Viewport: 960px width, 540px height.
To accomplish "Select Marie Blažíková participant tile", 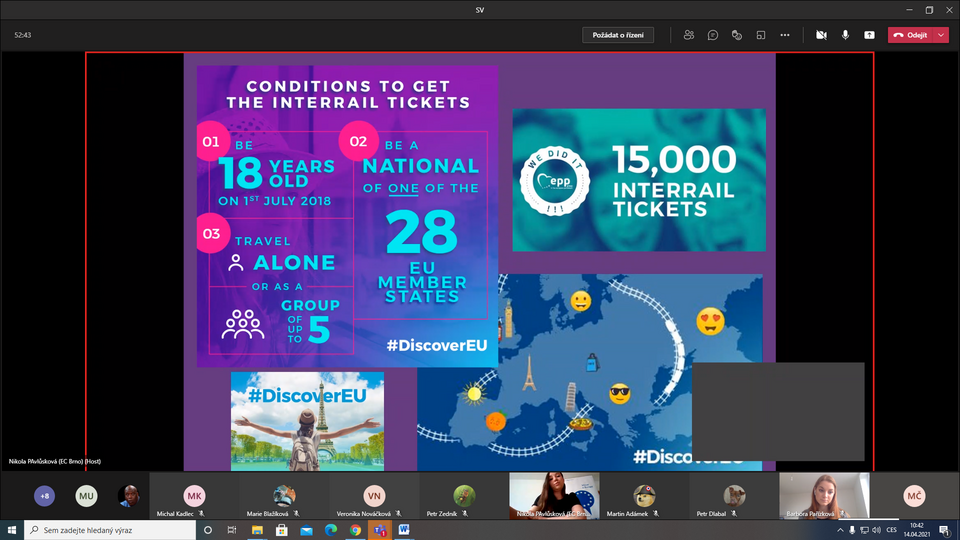I will pos(284,496).
